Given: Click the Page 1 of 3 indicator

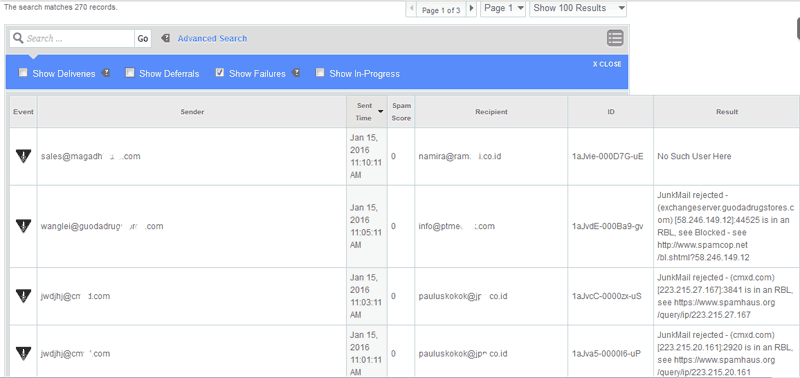Looking at the screenshot, I should [x=441, y=10].
